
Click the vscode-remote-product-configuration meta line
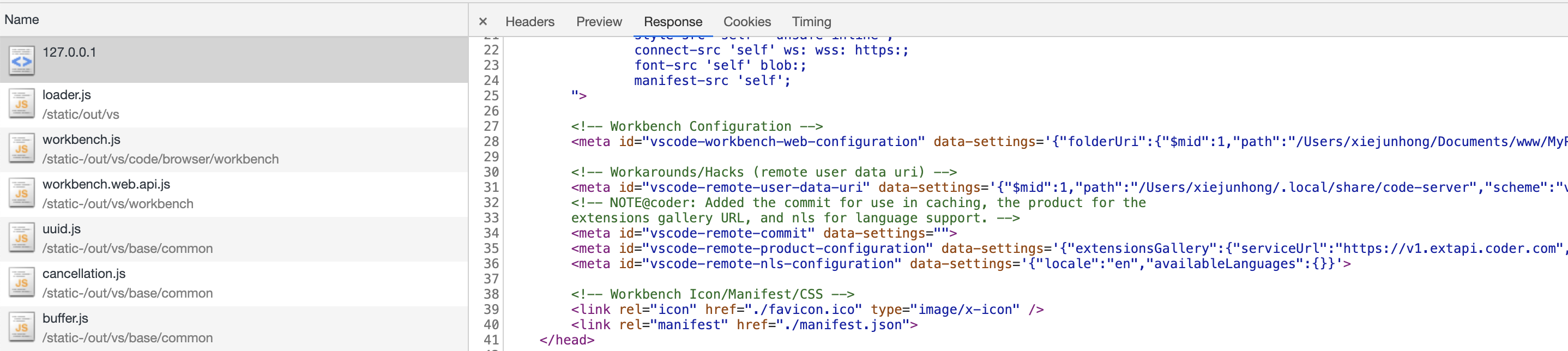tap(1070, 248)
